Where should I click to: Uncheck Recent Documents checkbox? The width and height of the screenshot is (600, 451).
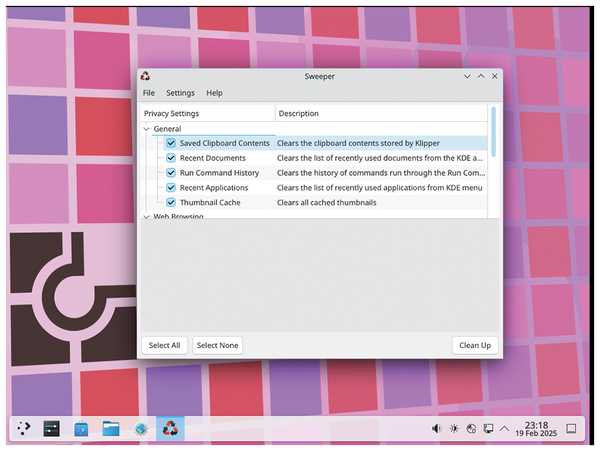(171, 158)
